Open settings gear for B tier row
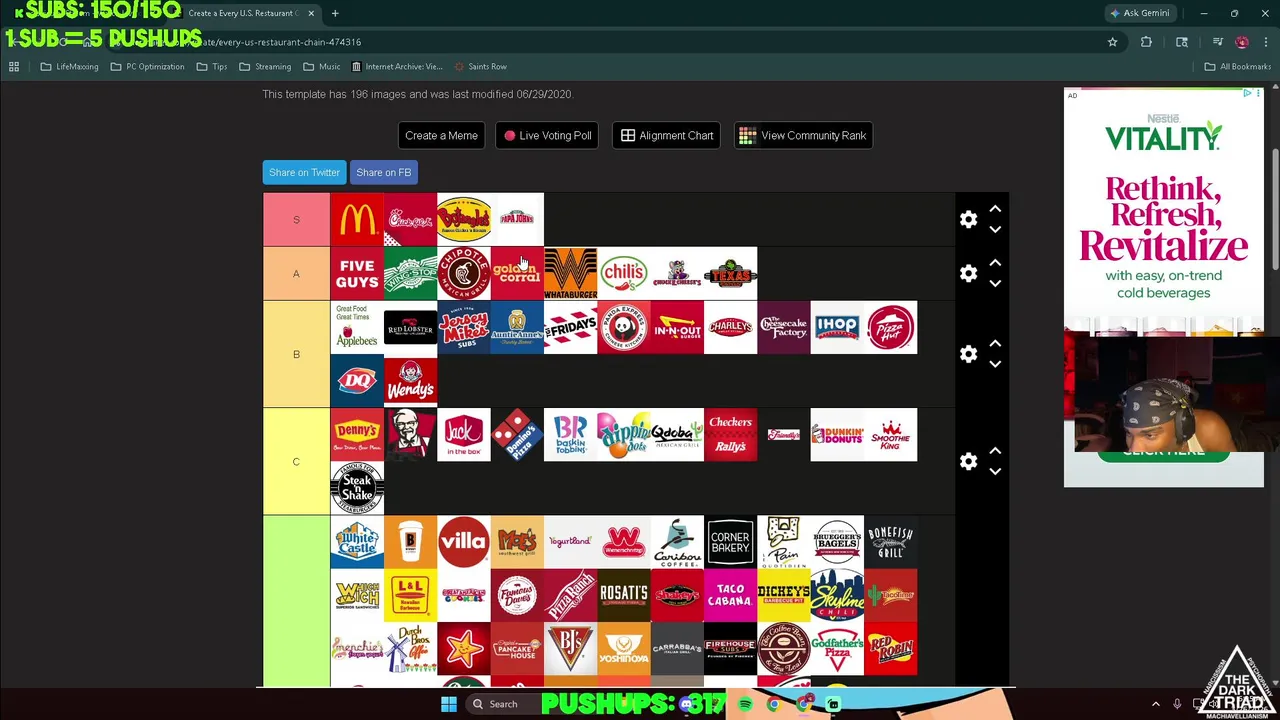 click(968, 354)
